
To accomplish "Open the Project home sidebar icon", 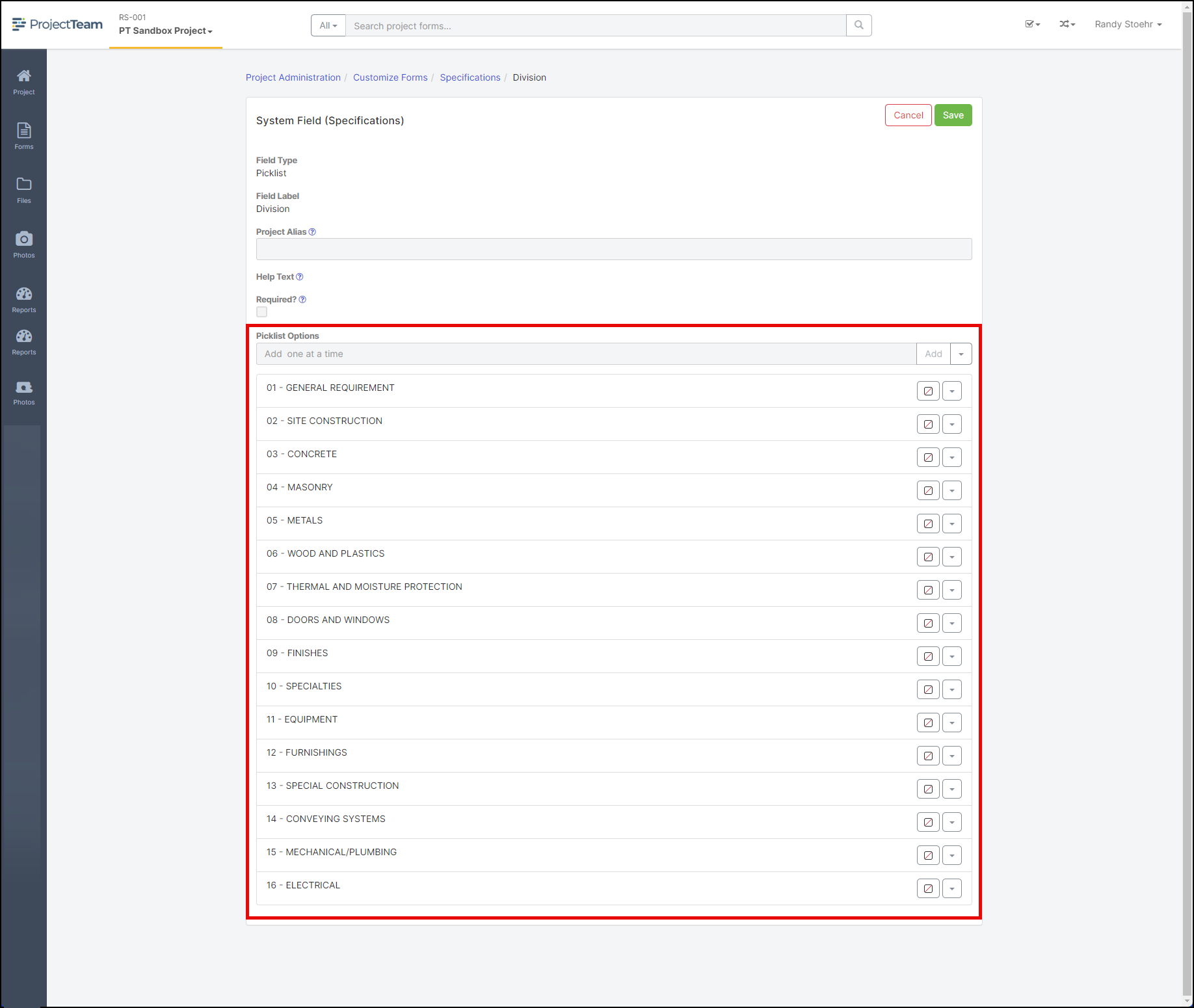I will (x=24, y=82).
